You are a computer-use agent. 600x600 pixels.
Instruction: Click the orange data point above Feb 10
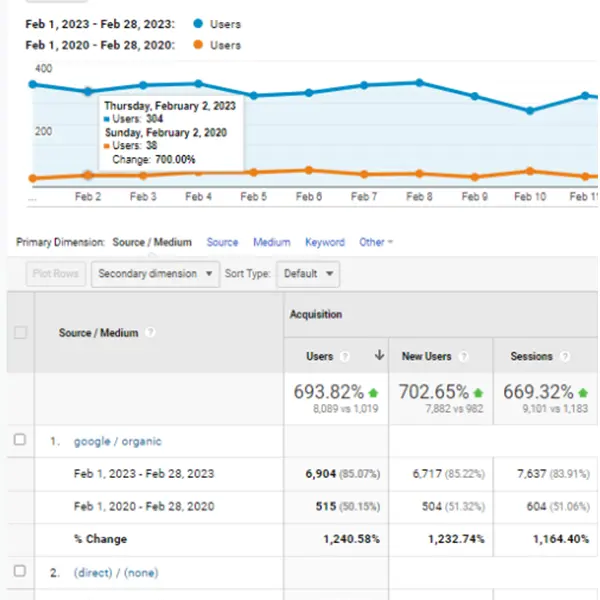530,171
